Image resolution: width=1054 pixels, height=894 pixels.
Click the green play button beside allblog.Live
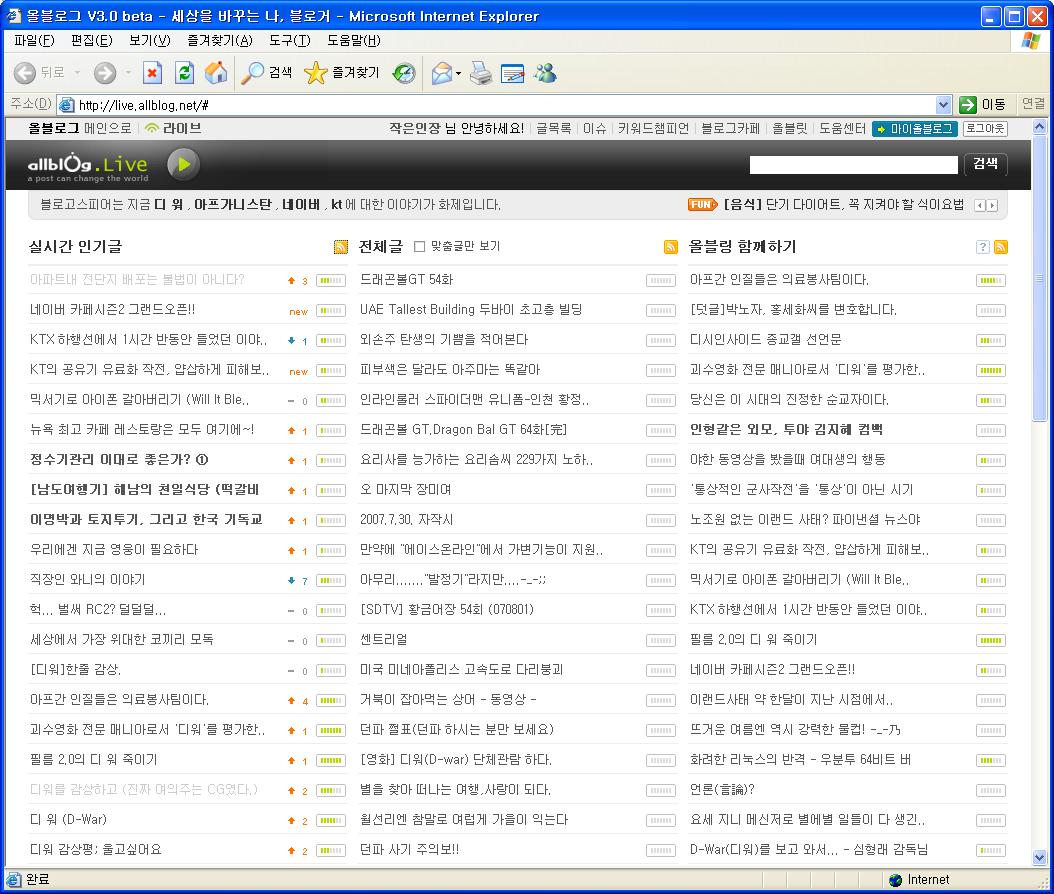(x=183, y=164)
